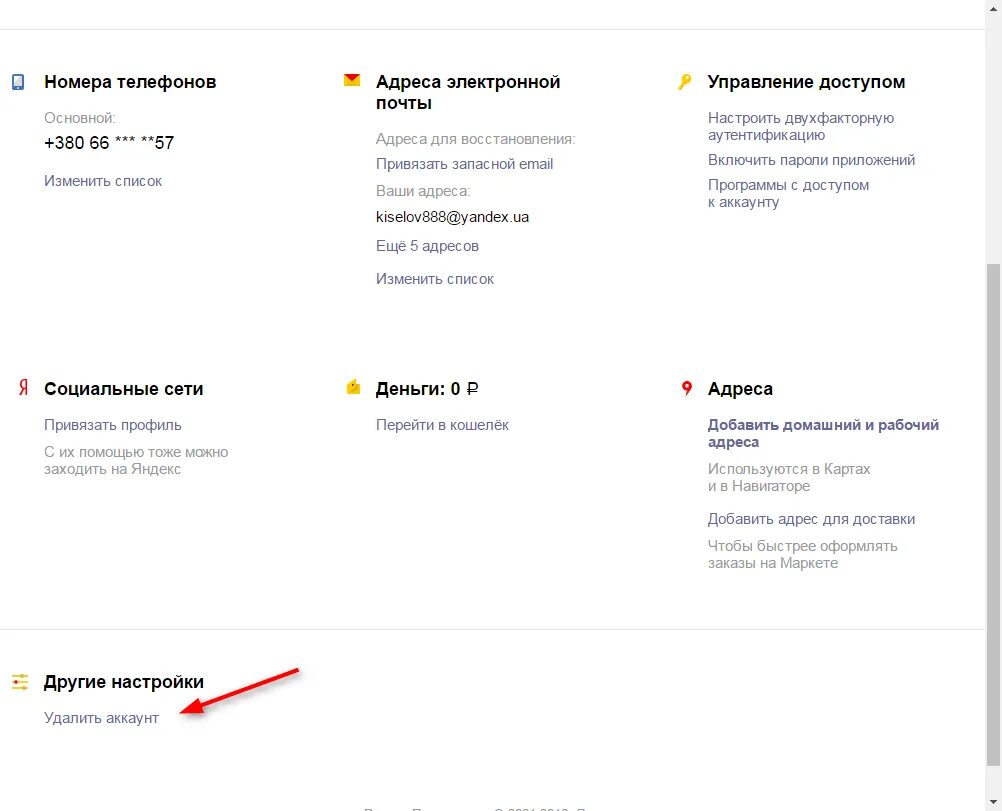Click the phone number +380 66 *** **57
The height and width of the screenshot is (811, 1002).
coord(109,143)
